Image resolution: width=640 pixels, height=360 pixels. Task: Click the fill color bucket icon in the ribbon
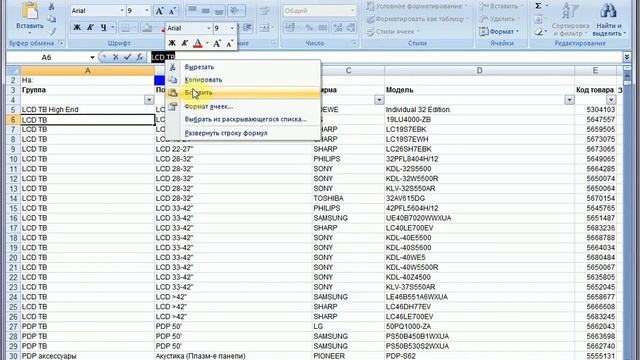[x=148, y=27]
